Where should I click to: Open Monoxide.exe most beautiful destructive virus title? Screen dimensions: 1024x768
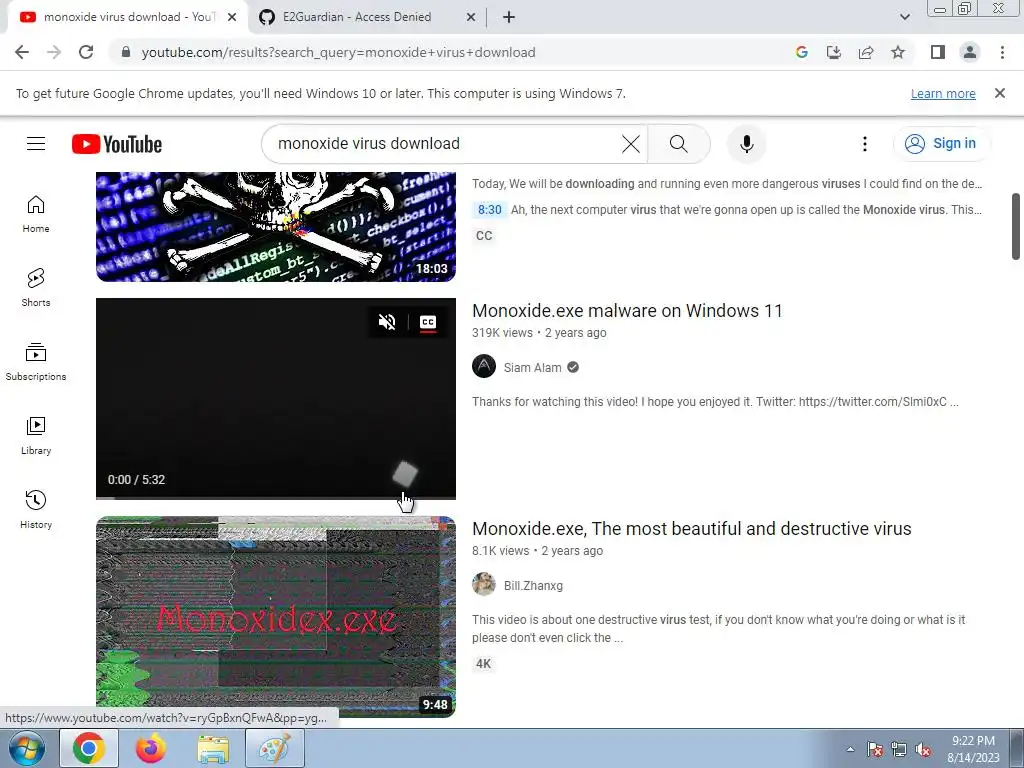pos(692,529)
